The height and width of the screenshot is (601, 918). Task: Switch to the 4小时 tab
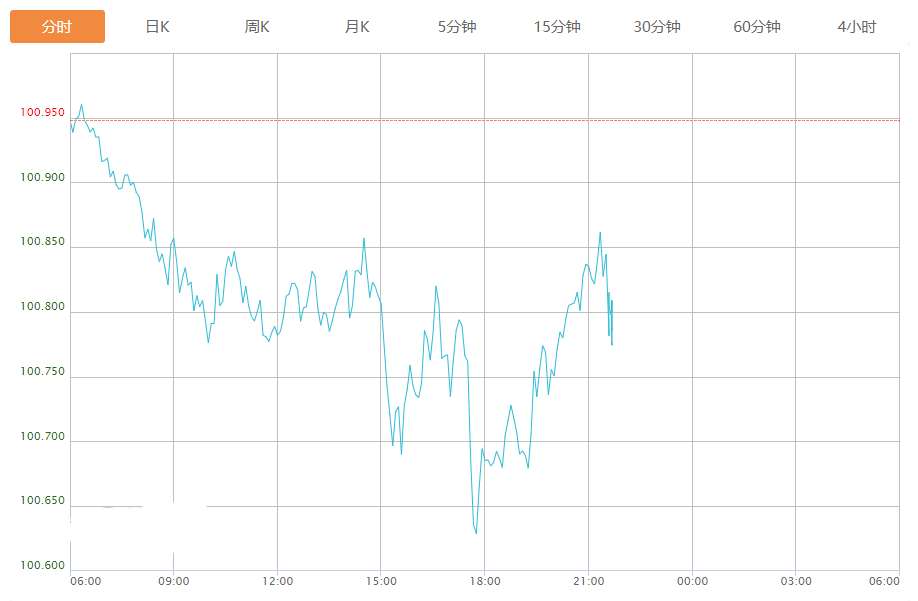coord(857,27)
